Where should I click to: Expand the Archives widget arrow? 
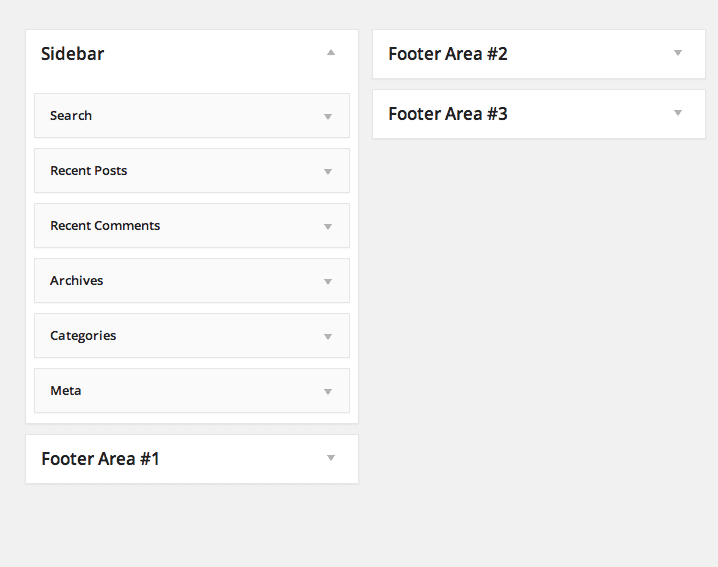[x=327, y=281]
